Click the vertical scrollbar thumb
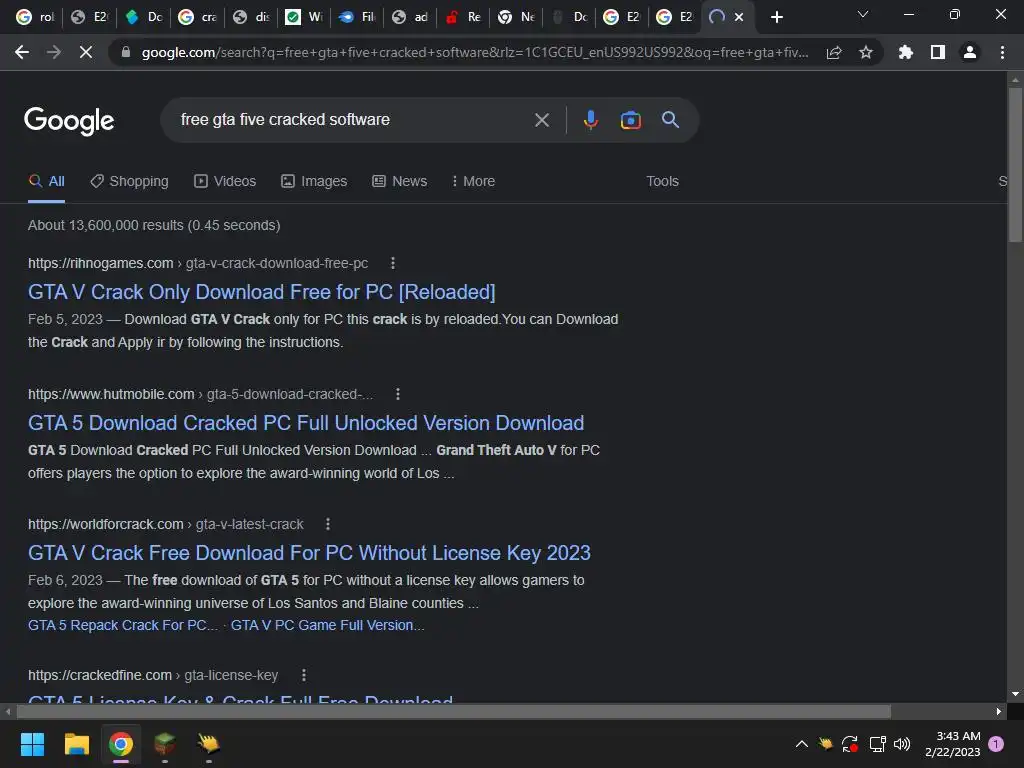Screen dimensions: 1024x768 pyautogui.click(x=1015, y=165)
